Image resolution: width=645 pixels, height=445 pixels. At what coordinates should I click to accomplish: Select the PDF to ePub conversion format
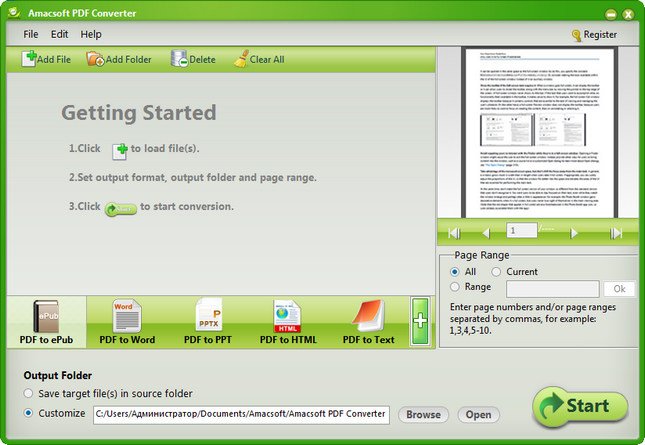[x=46, y=322]
